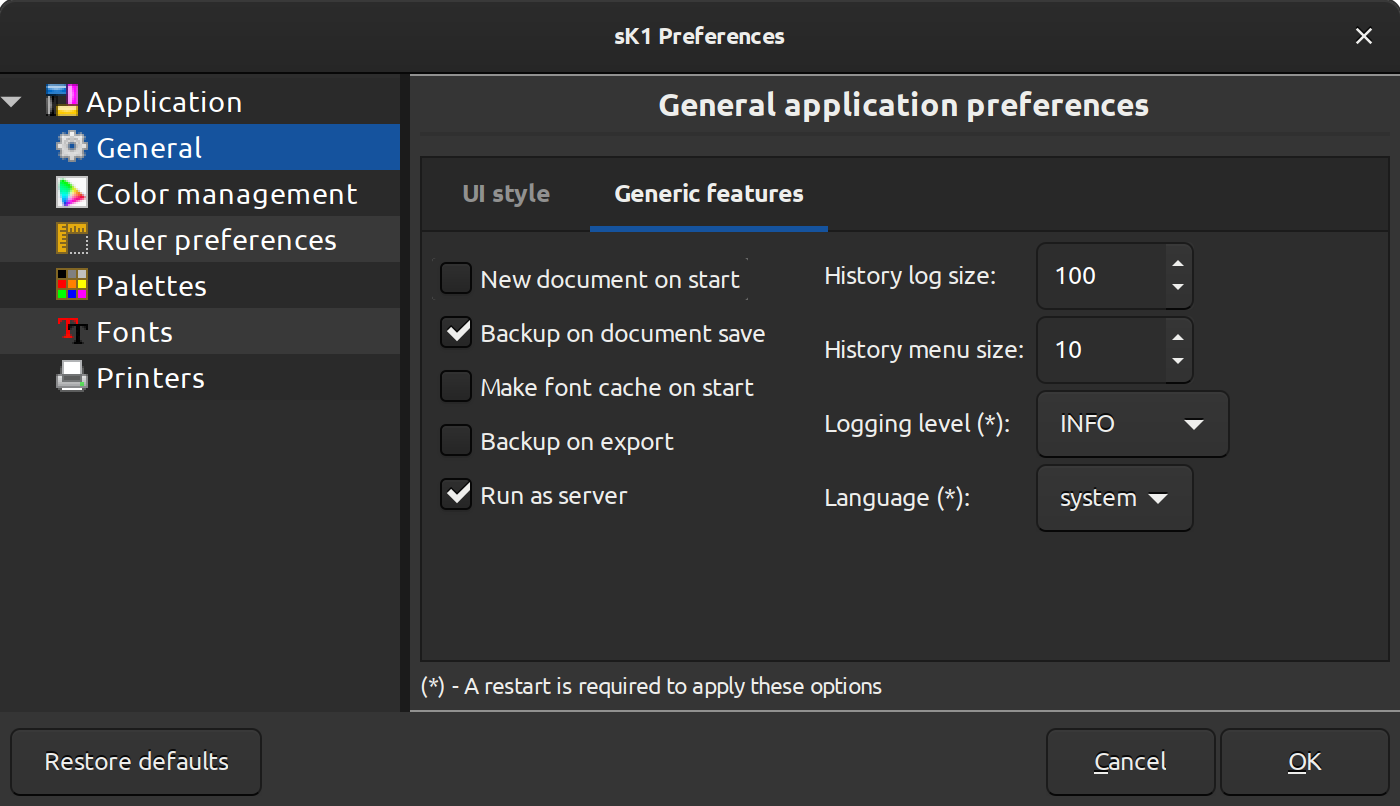Click the General gear icon

(72, 147)
